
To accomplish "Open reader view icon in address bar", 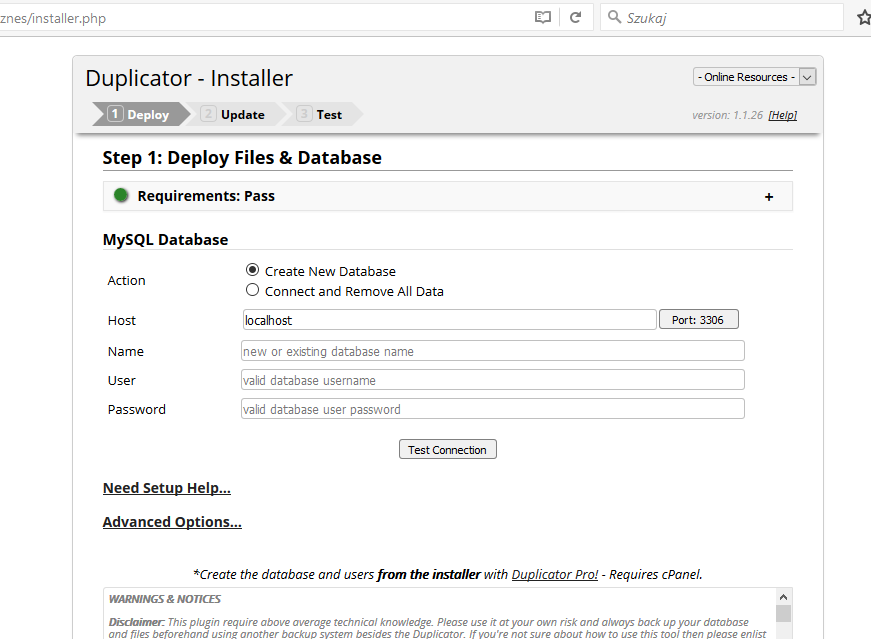I will (x=543, y=17).
